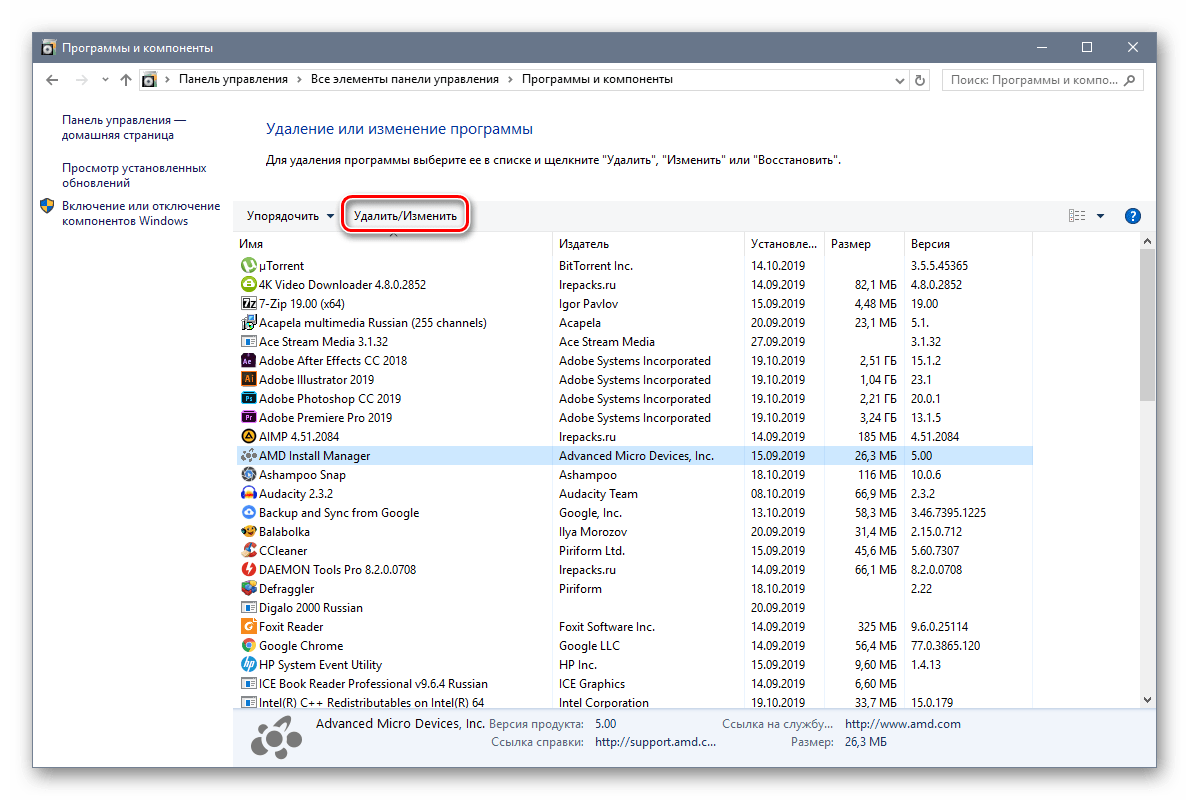The image size is (1189, 800).
Task: Click the http://support.amd.c... help link text
Action: tap(655, 742)
